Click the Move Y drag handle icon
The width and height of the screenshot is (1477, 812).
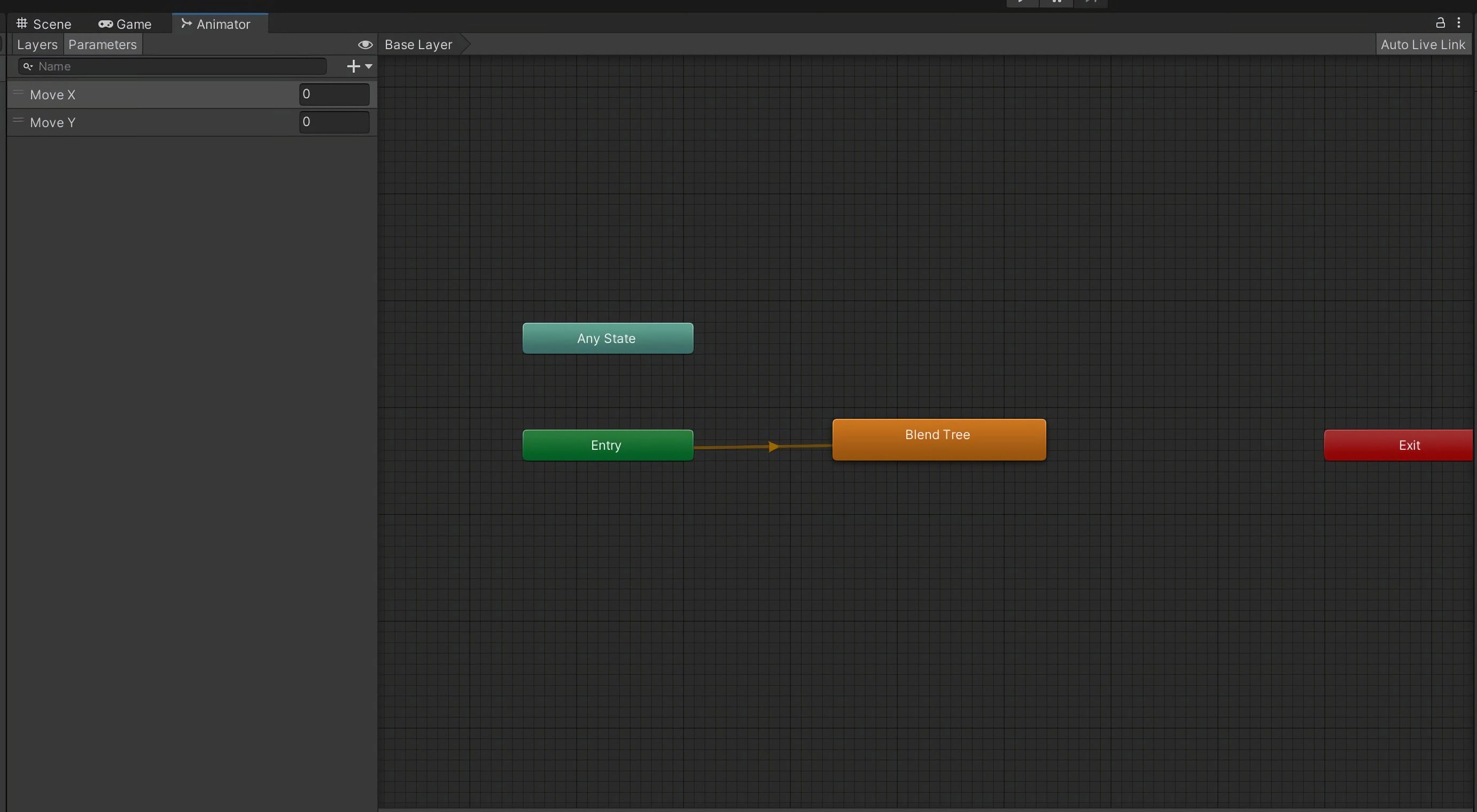click(x=18, y=120)
